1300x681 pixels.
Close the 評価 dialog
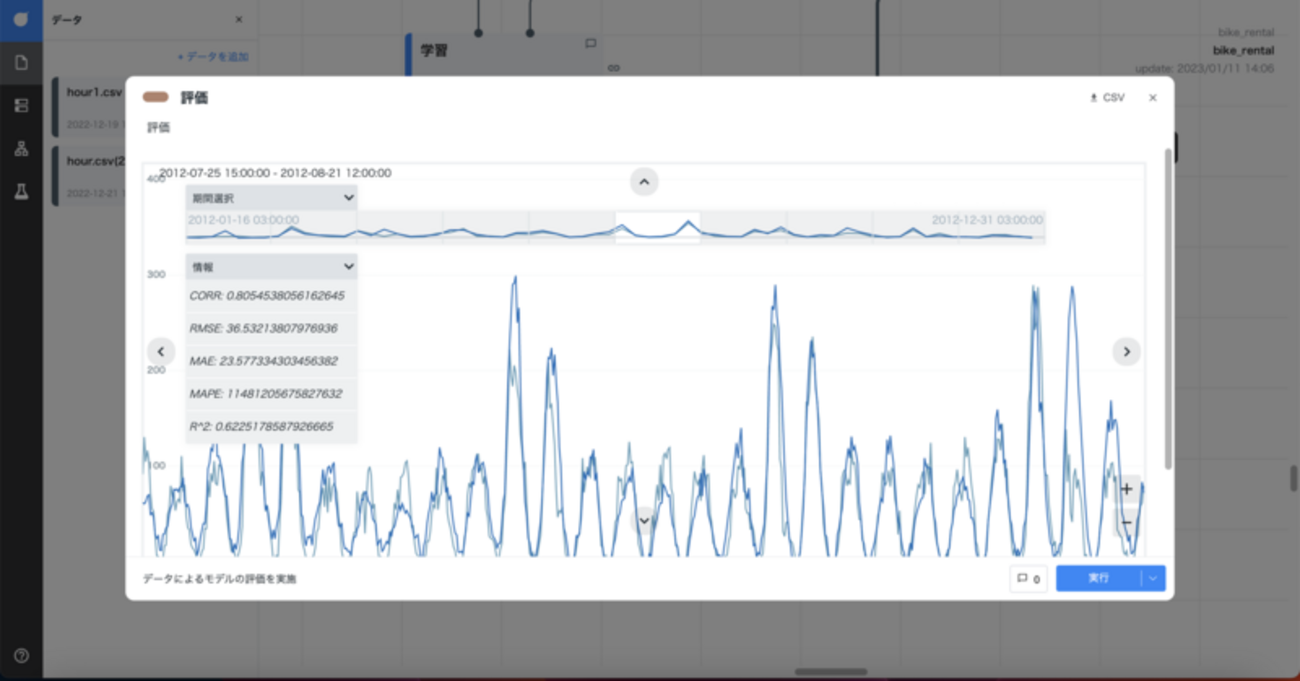tap(1153, 98)
